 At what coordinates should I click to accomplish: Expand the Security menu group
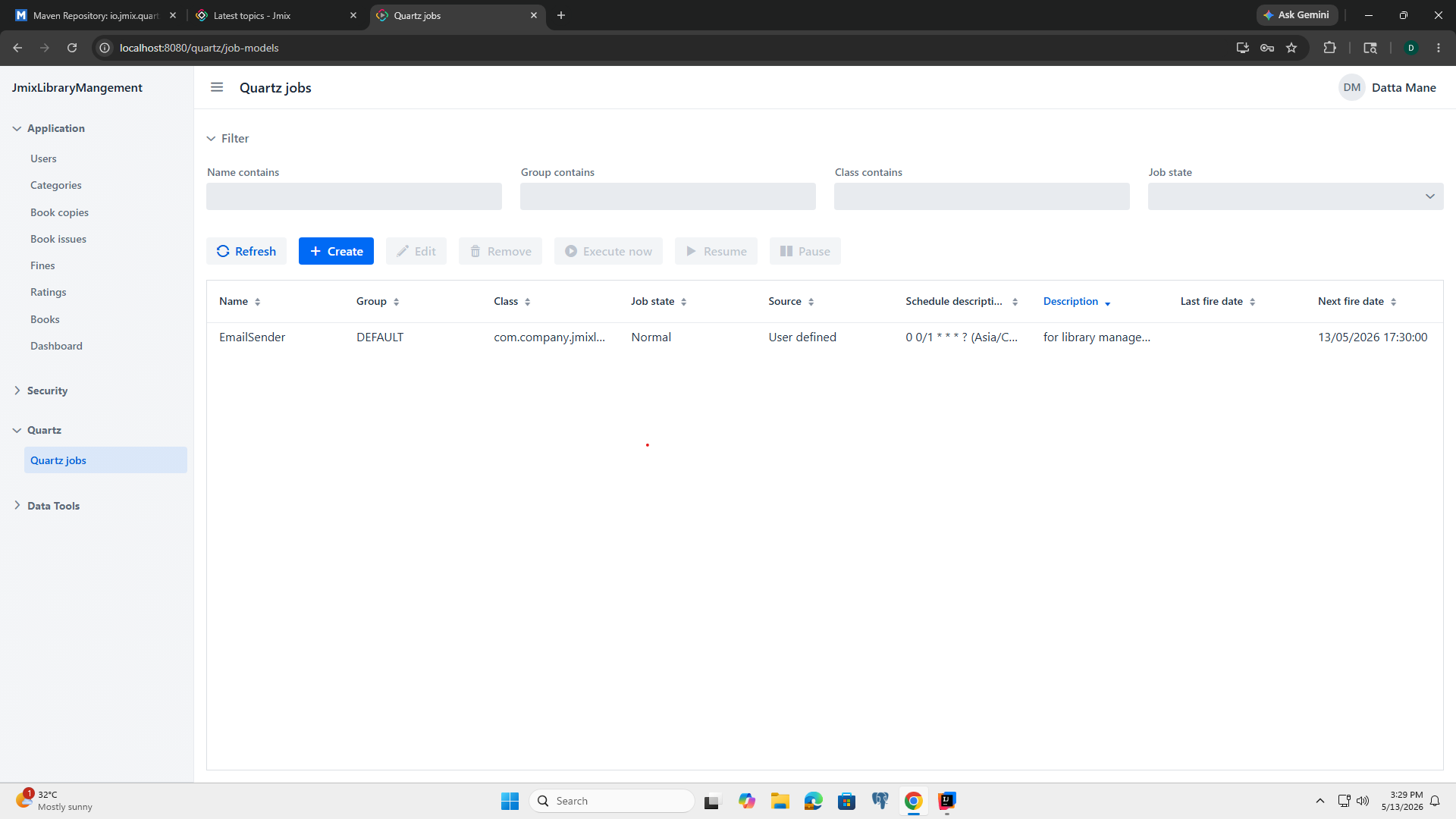(x=47, y=391)
